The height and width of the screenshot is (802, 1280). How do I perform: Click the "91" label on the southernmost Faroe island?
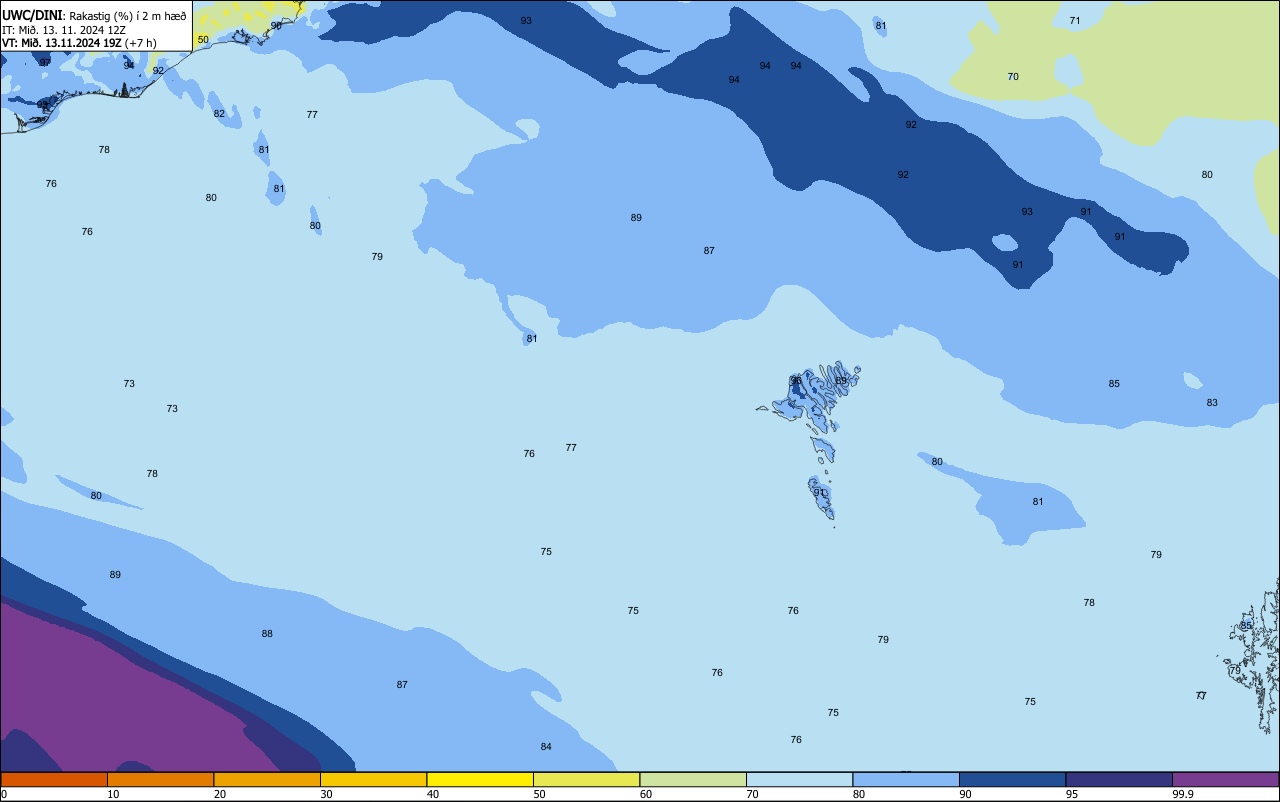click(820, 493)
